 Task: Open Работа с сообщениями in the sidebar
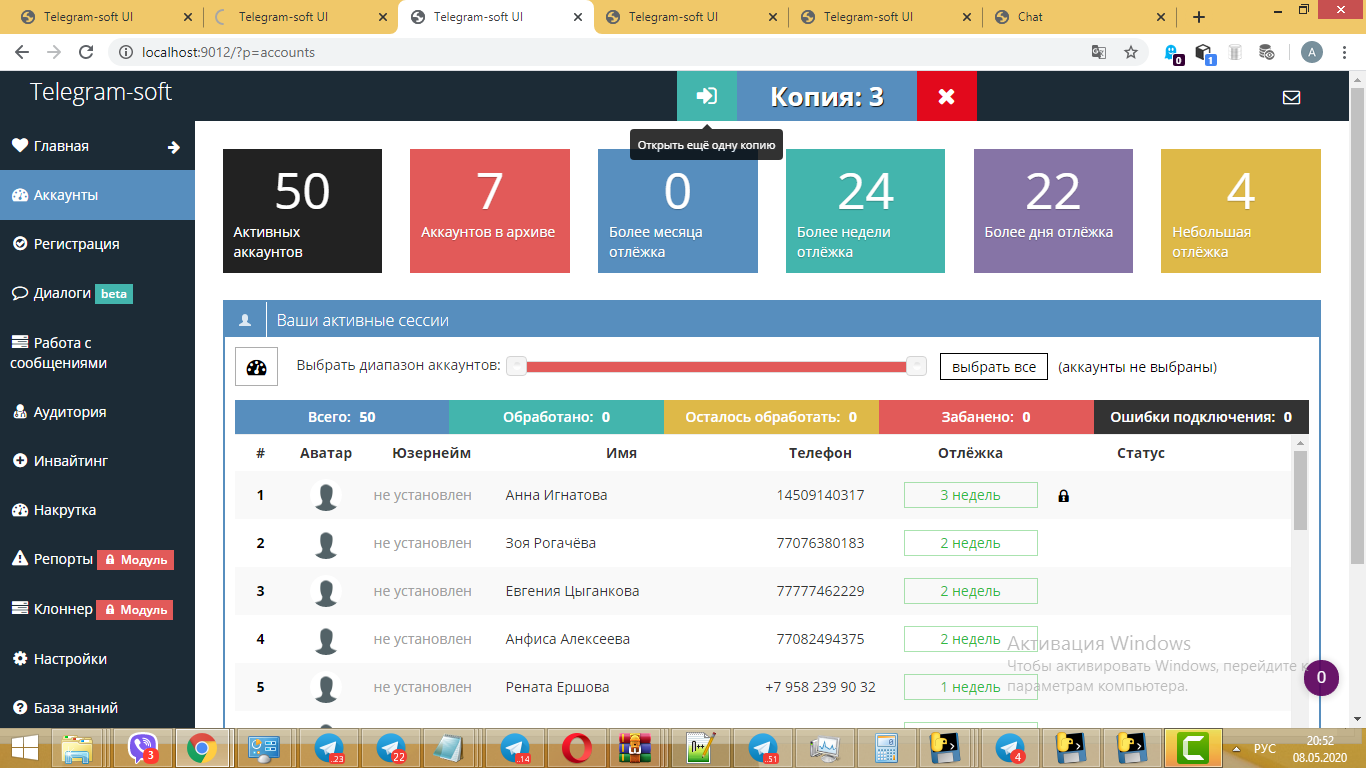97,353
